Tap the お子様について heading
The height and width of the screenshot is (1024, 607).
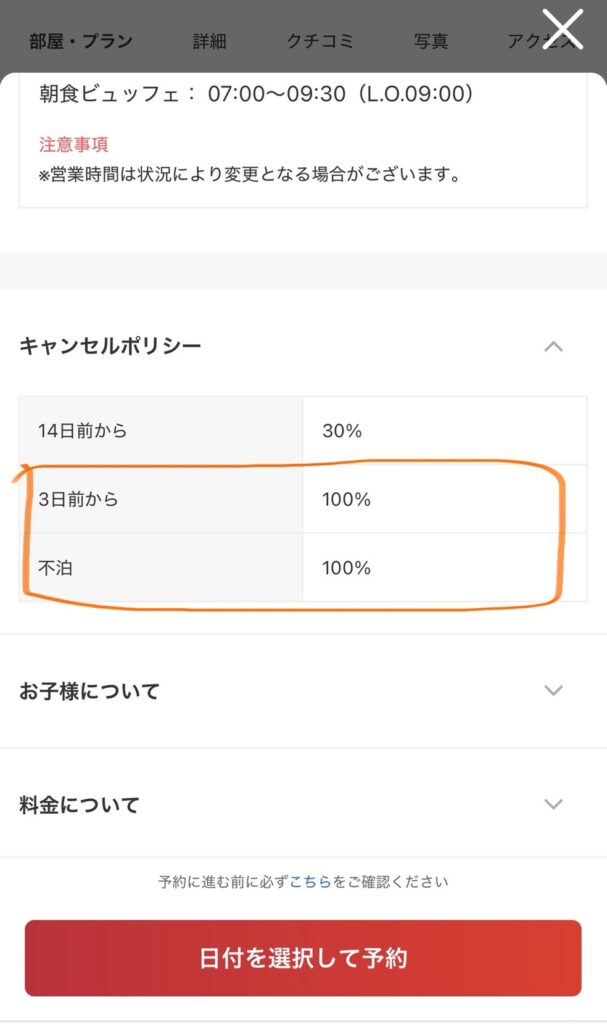point(89,691)
